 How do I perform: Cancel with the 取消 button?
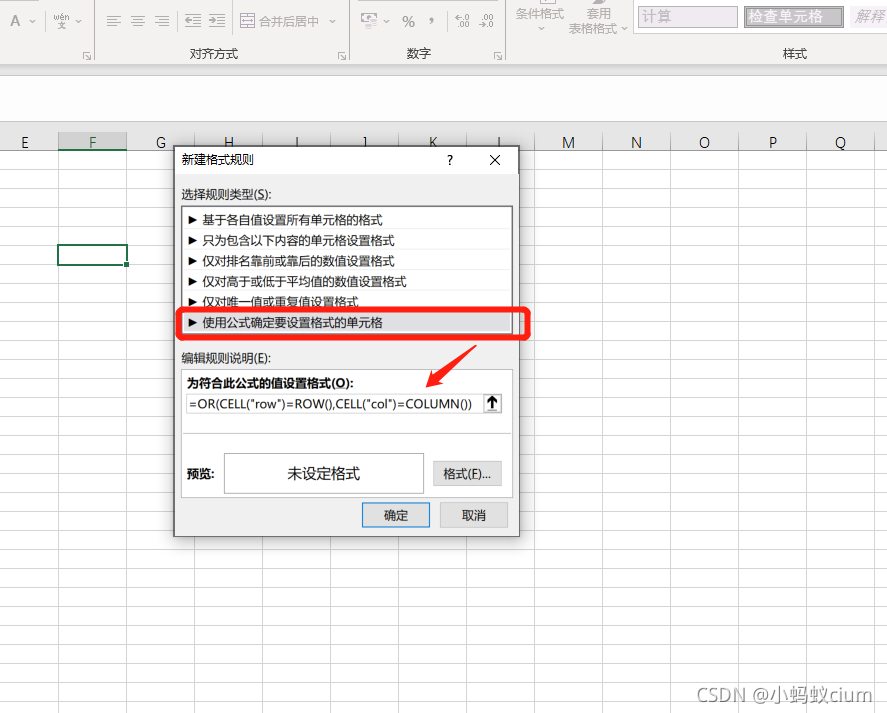click(x=473, y=515)
